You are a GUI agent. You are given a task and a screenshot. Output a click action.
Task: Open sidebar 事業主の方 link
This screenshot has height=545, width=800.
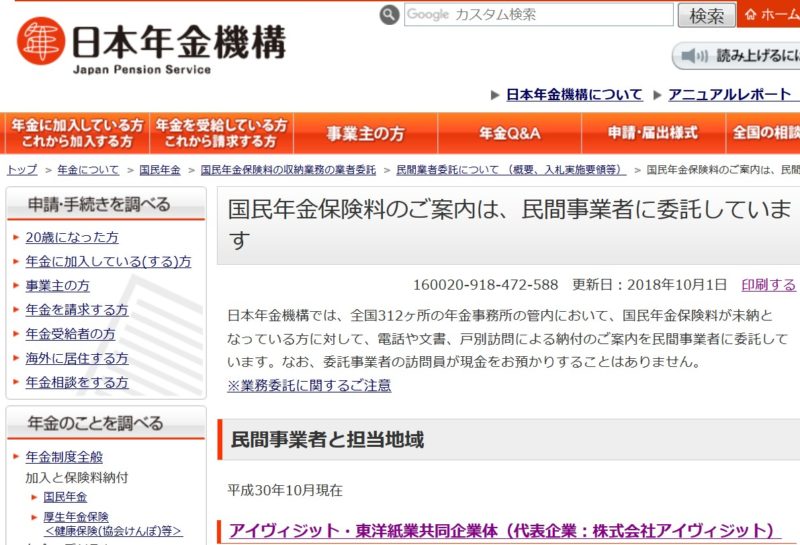(x=58, y=286)
